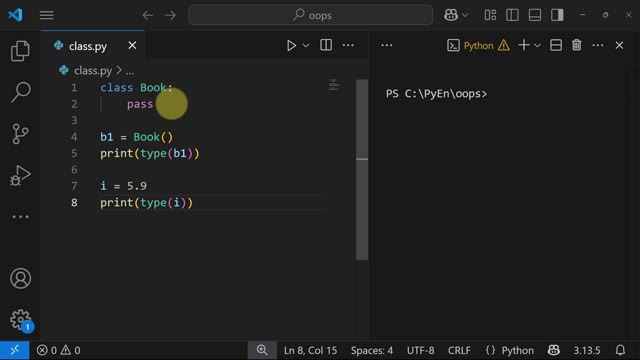
Task: Open Source Control view
Action: 20,134
